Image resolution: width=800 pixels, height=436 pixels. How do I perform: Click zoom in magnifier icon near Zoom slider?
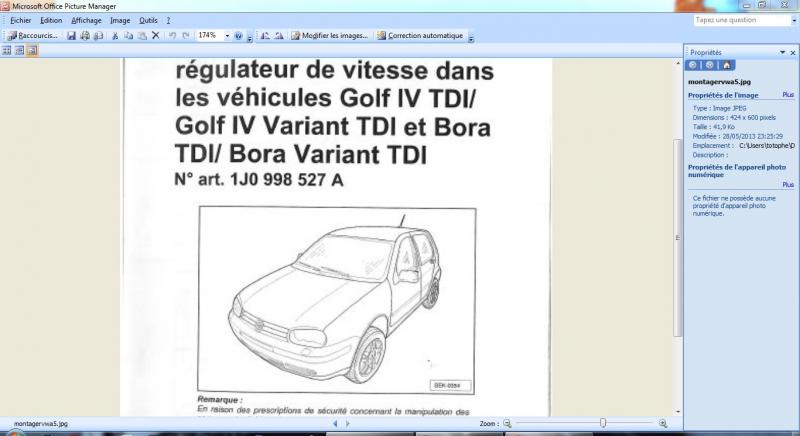663,423
